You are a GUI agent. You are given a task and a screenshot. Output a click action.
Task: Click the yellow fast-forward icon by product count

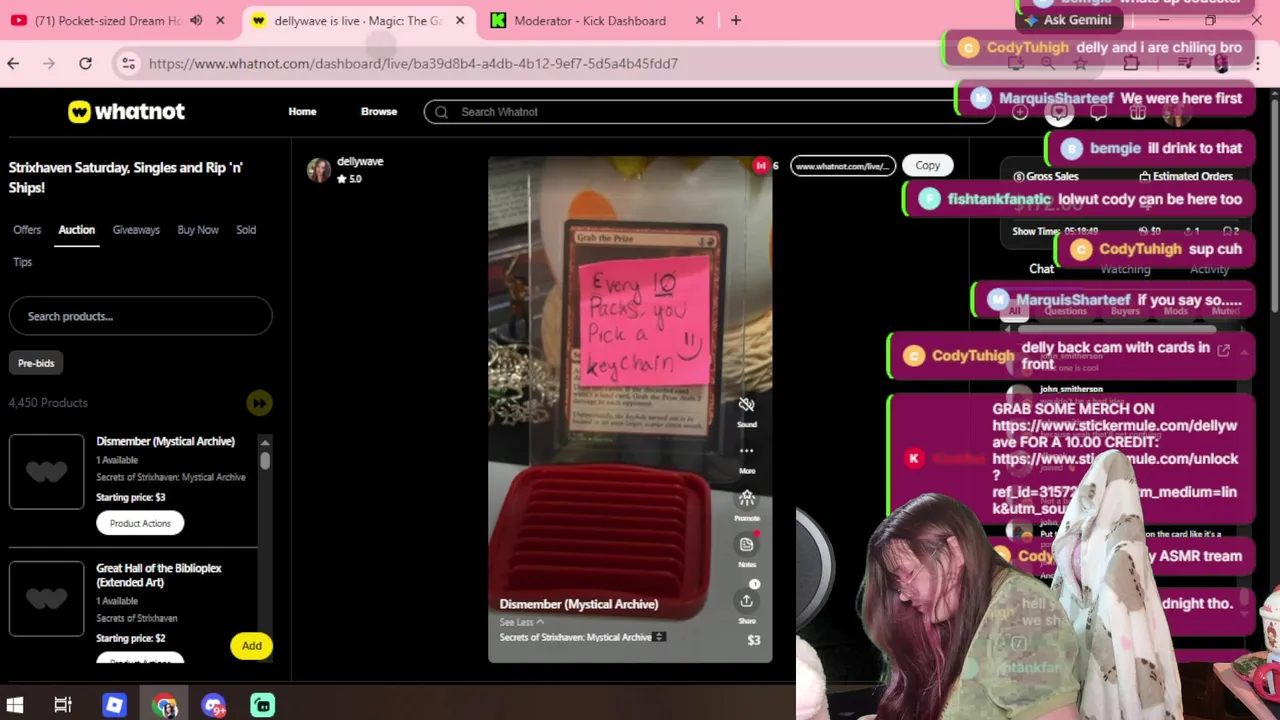(x=259, y=403)
